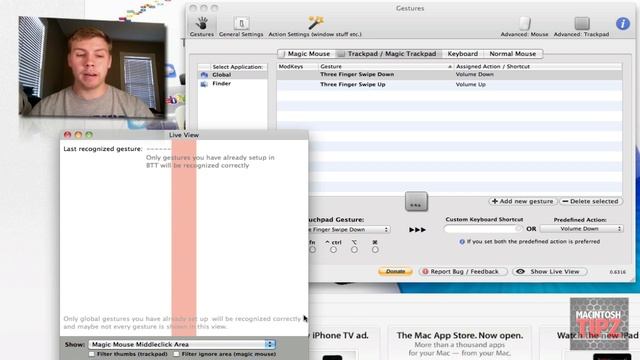
Task: Toggle the option modifier radio button
Action: [x=354, y=249]
